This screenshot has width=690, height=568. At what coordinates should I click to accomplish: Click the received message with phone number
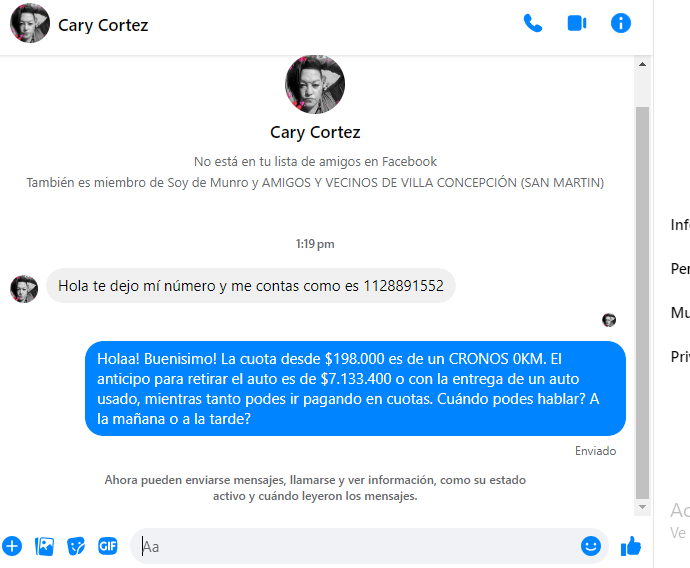click(x=251, y=286)
